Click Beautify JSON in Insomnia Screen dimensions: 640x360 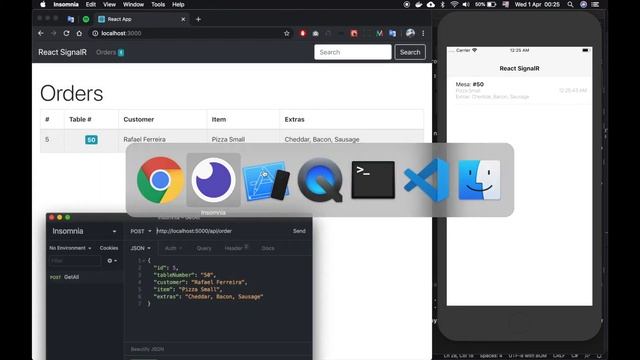(147, 349)
